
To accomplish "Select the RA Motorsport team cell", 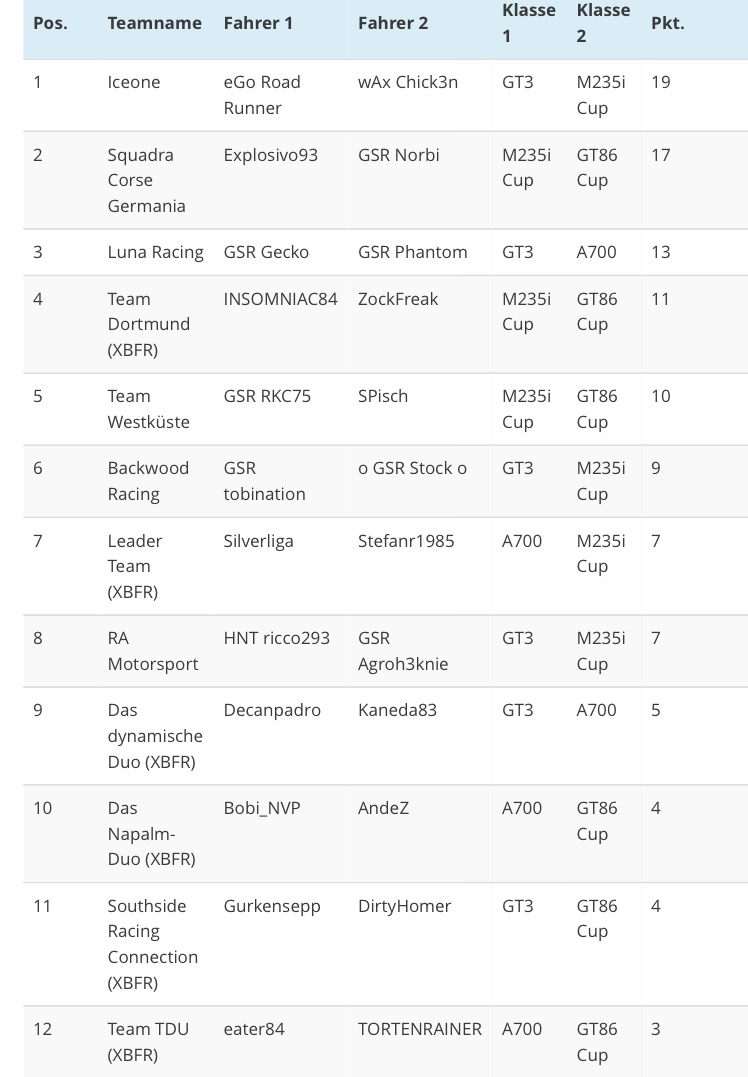I will point(153,651).
